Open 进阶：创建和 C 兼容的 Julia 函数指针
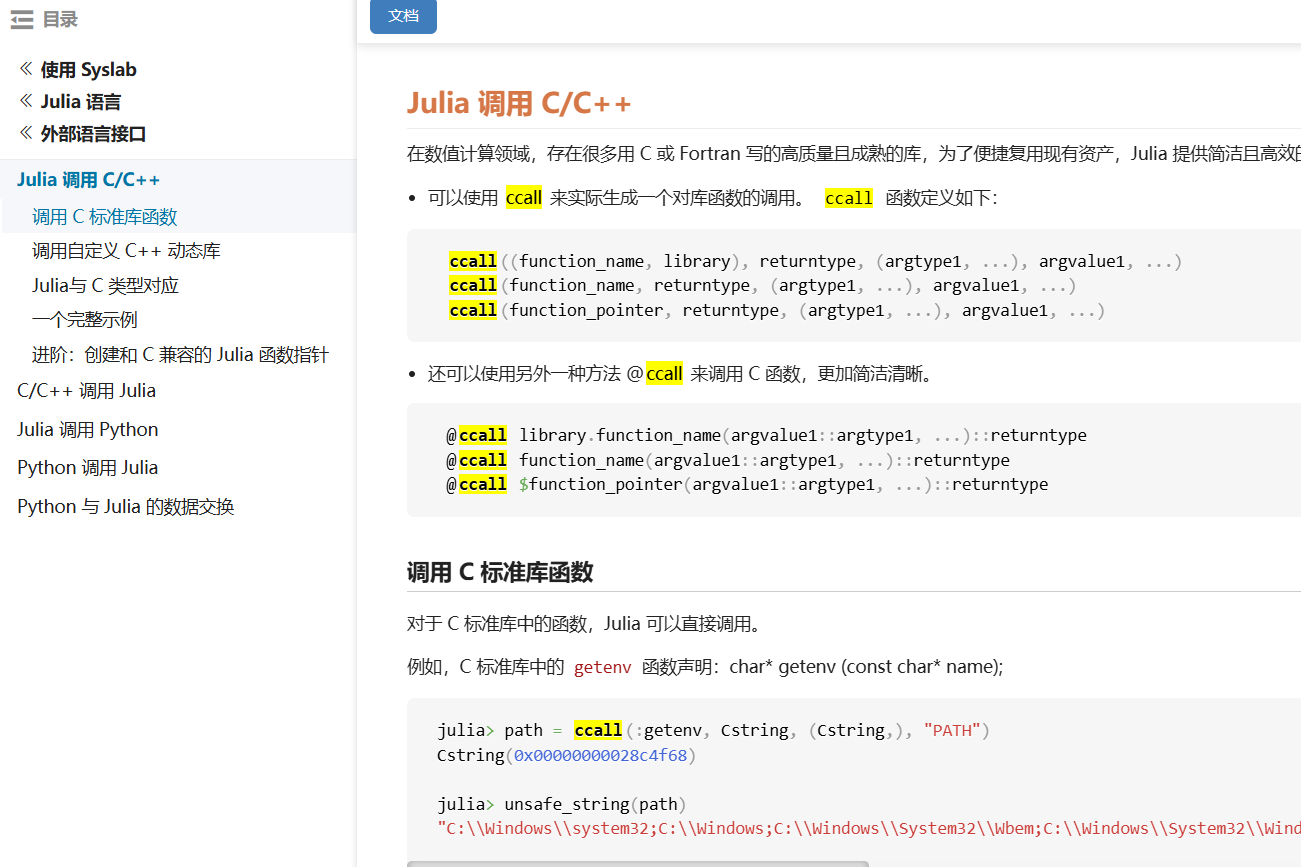Screen dimensions: 1301x867 [x=180, y=355]
